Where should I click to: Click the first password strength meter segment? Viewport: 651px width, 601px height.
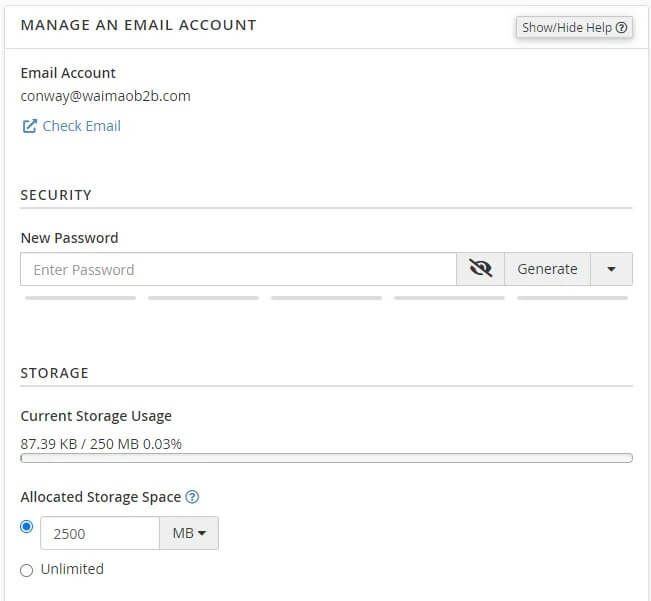tap(80, 298)
